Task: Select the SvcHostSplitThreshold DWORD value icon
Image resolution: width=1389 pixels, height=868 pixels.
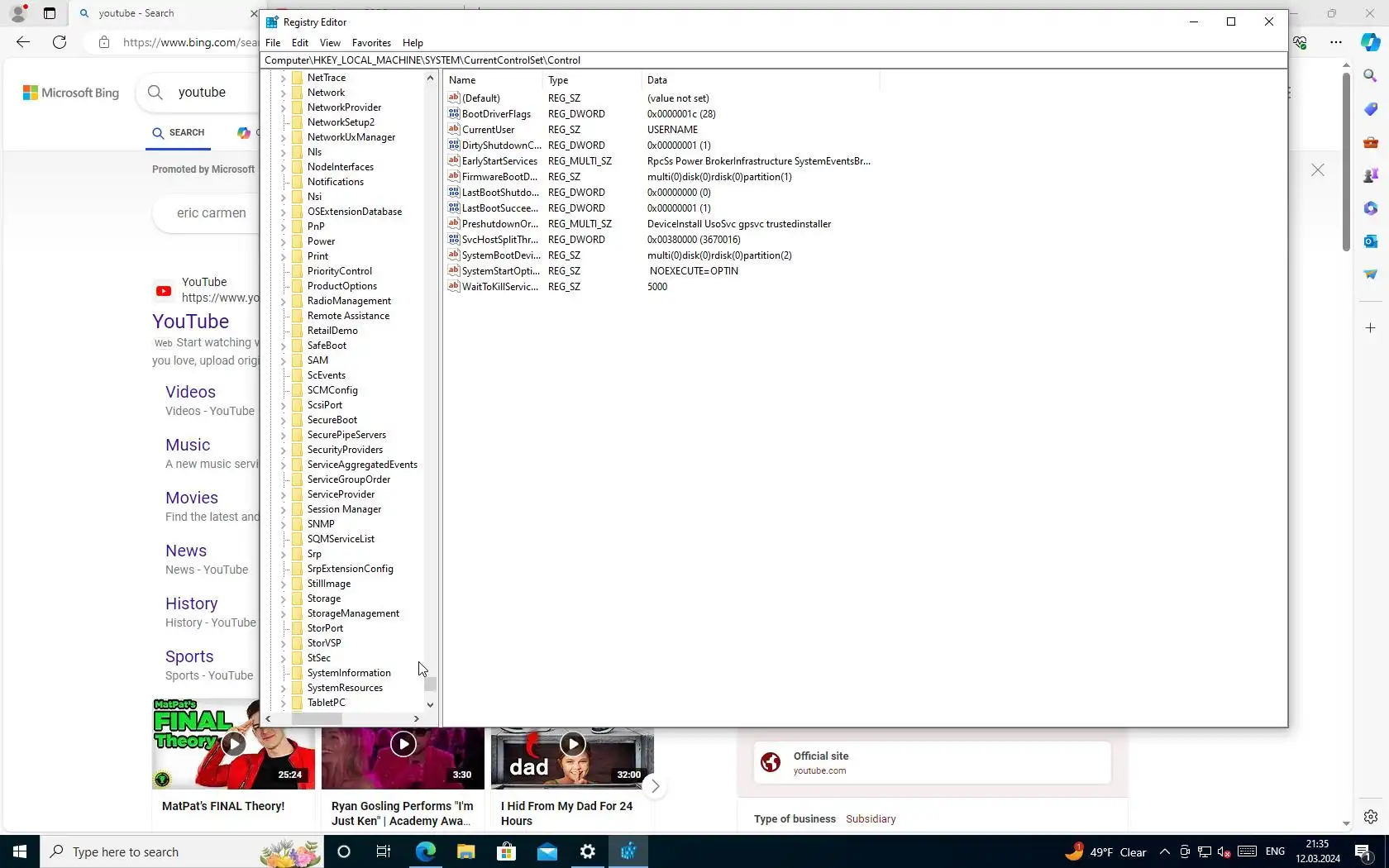Action: coord(454,240)
